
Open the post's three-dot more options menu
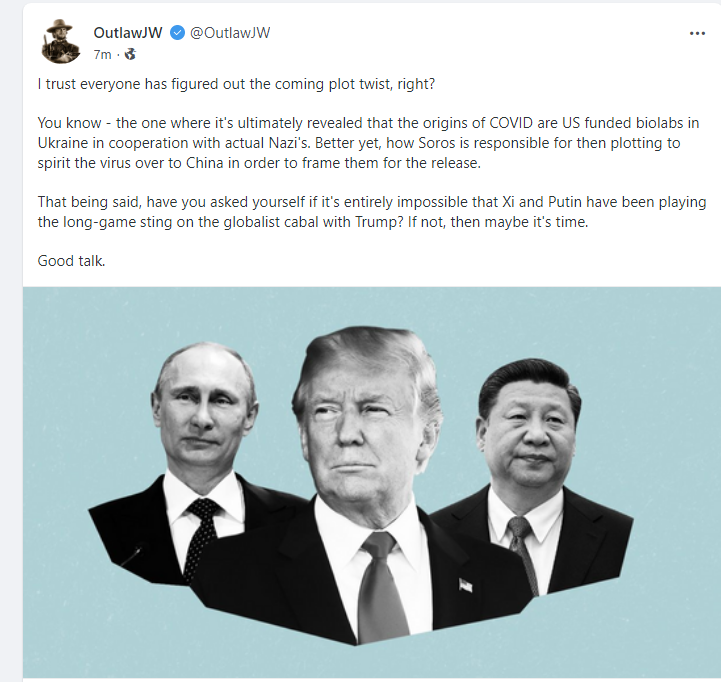tap(697, 33)
